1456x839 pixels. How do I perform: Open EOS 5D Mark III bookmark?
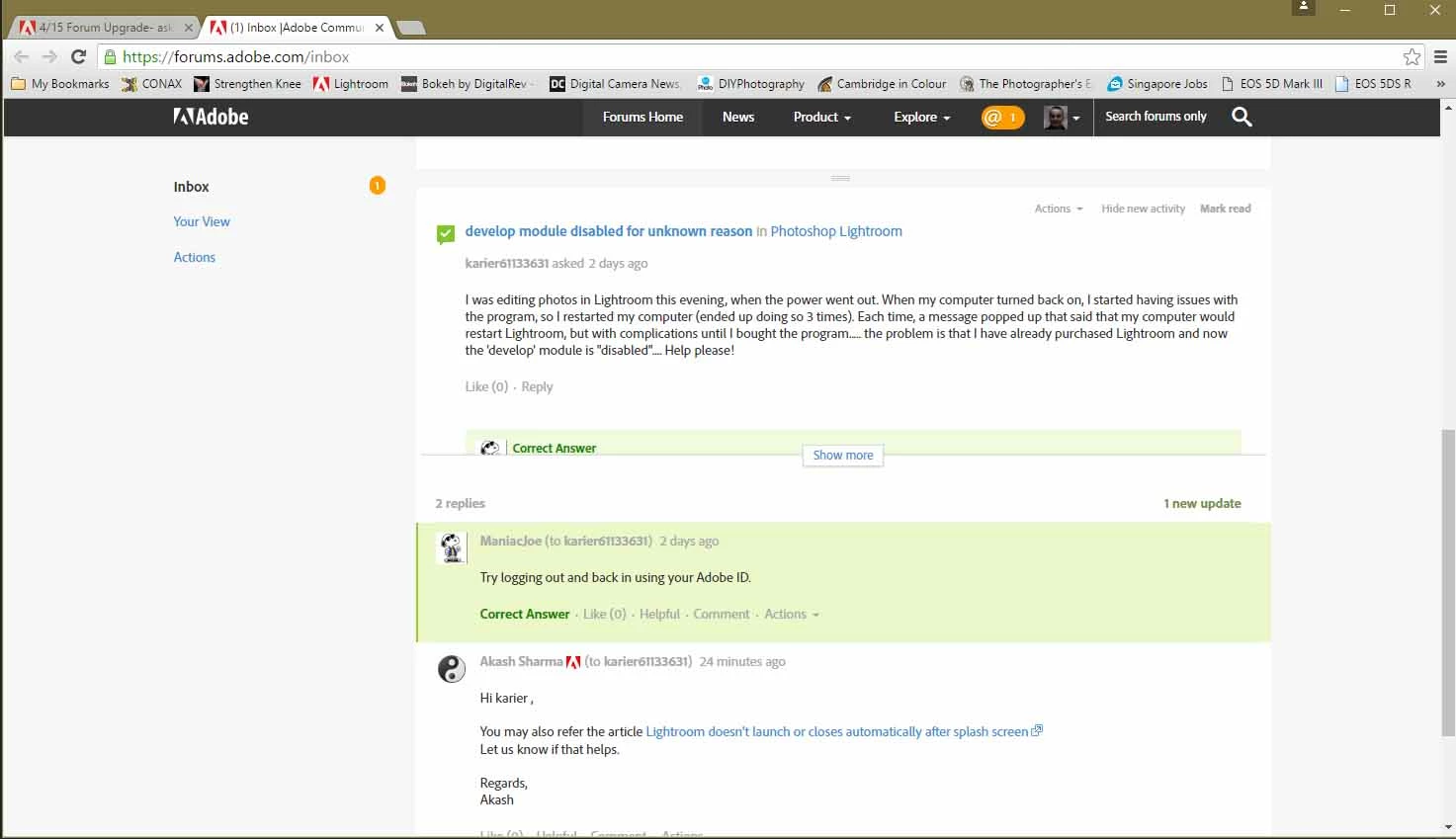pyautogui.click(x=1272, y=84)
